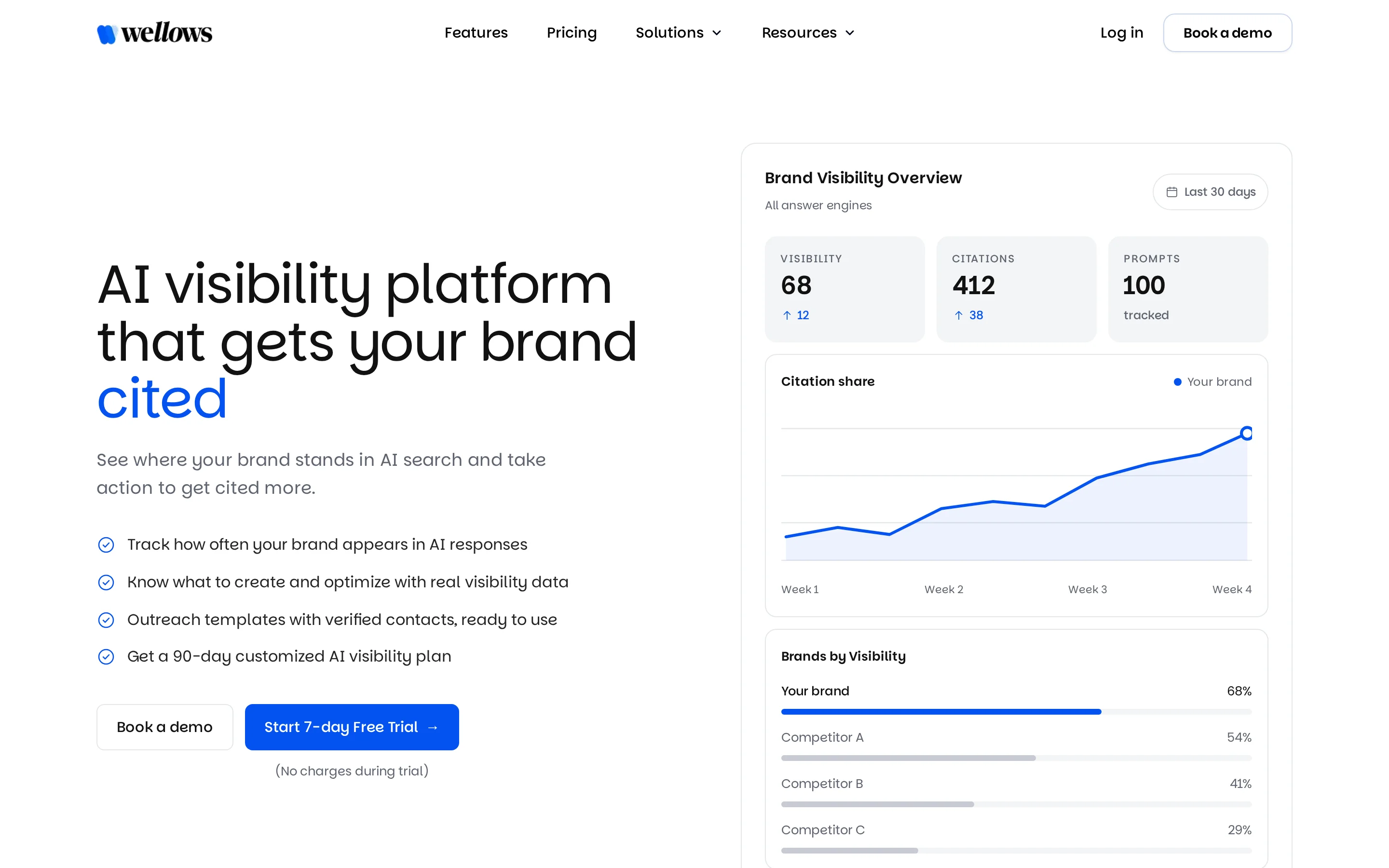
Task: Click the Log in link
Action: [1121, 33]
